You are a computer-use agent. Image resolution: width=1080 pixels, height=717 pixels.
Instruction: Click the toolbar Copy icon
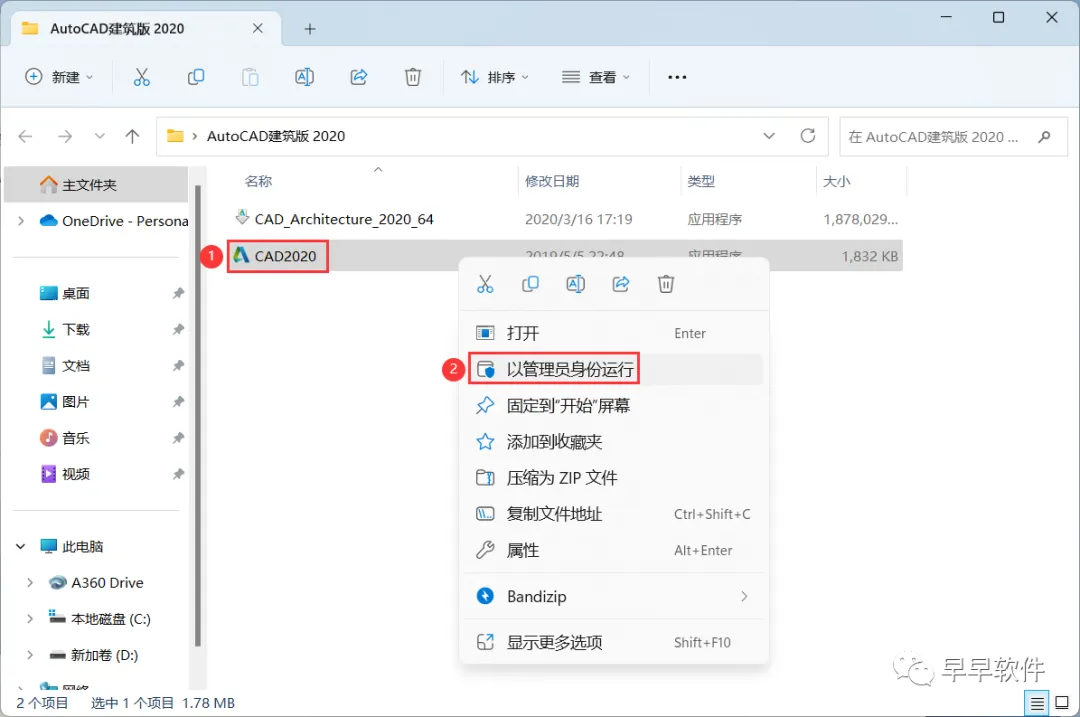pos(196,77)
